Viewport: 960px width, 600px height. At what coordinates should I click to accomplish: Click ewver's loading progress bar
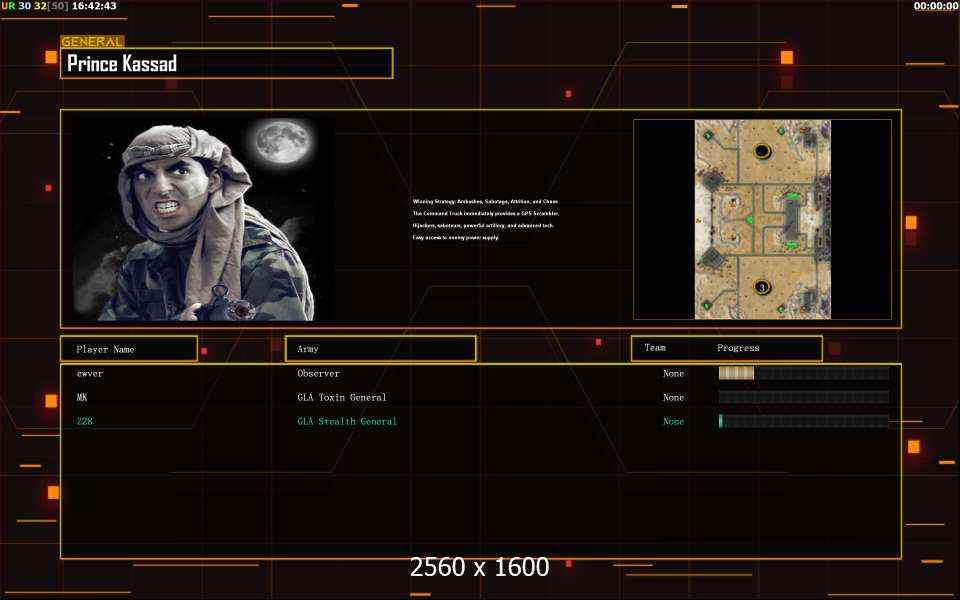(803, 373)
